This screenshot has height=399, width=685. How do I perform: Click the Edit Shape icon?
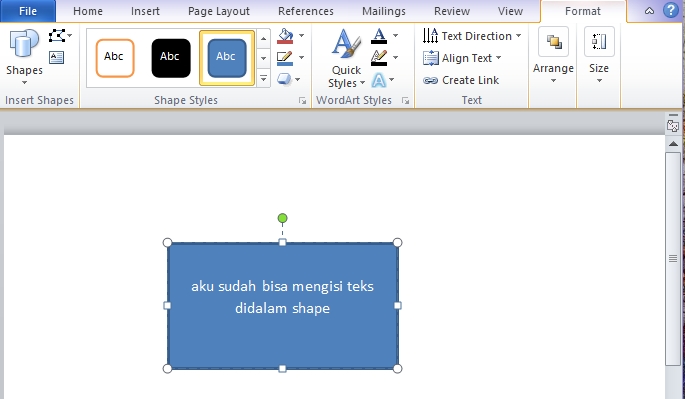tap(57, 36)
